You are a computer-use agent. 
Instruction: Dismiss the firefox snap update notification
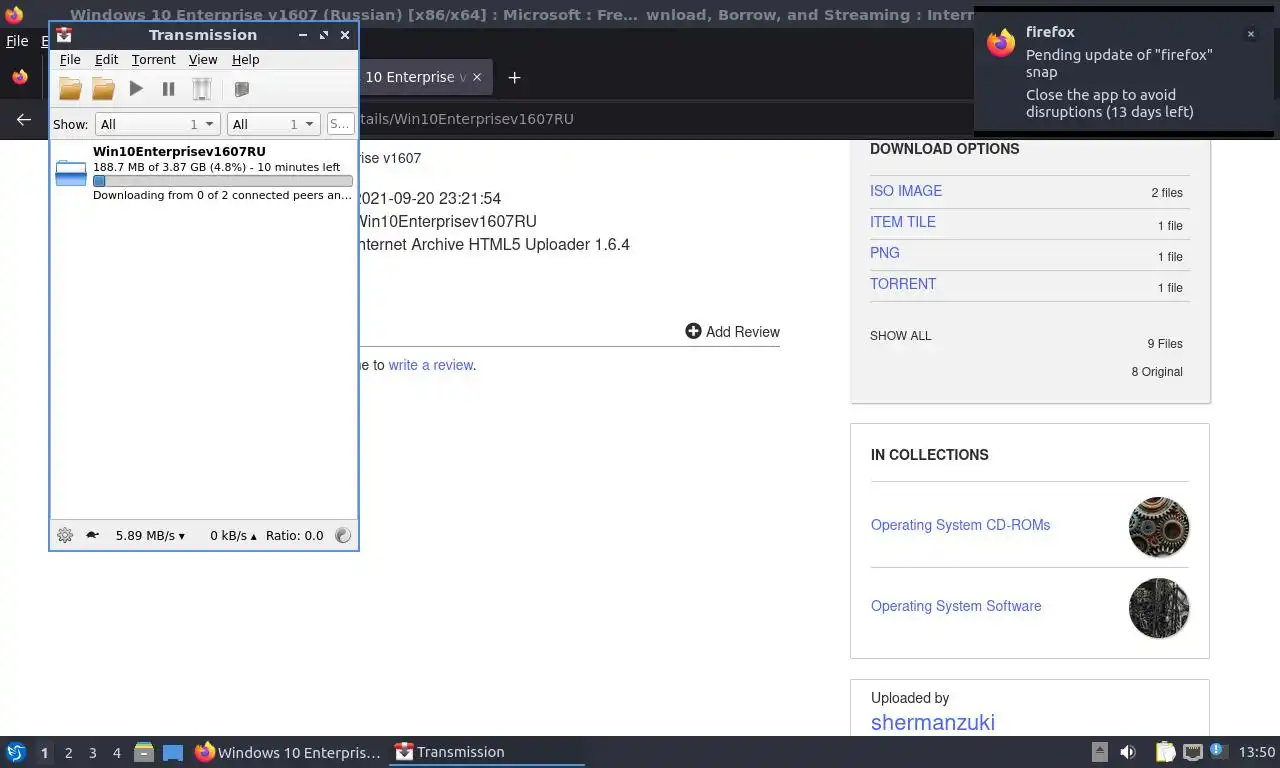coord(1250,34)
